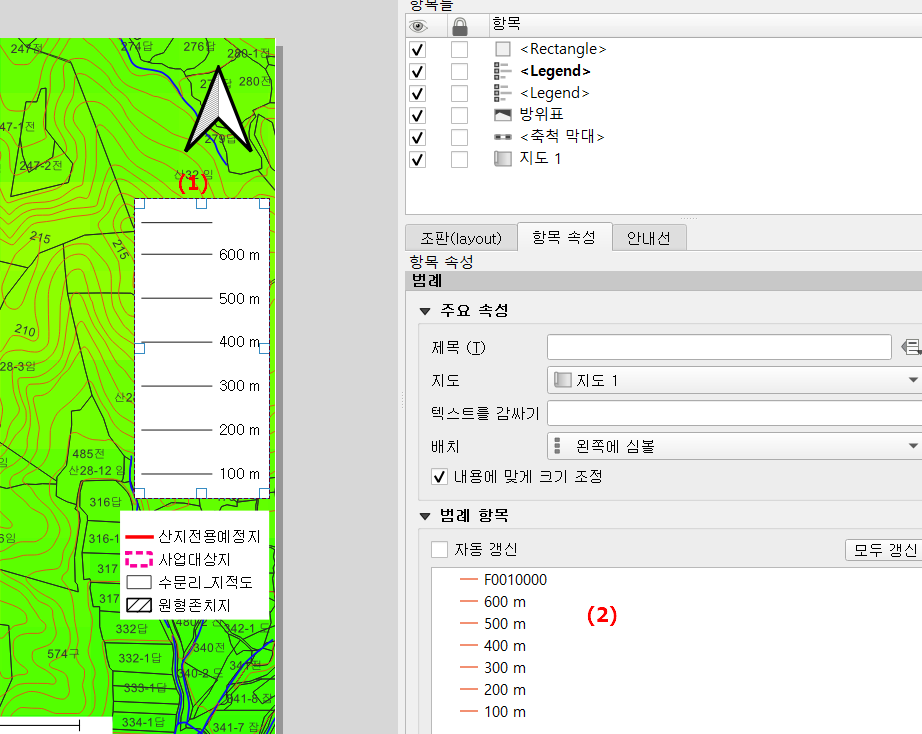Screen dimensions: 922x734
Task: Lock the 축척 막대 item
Action: tap(459, 138)
